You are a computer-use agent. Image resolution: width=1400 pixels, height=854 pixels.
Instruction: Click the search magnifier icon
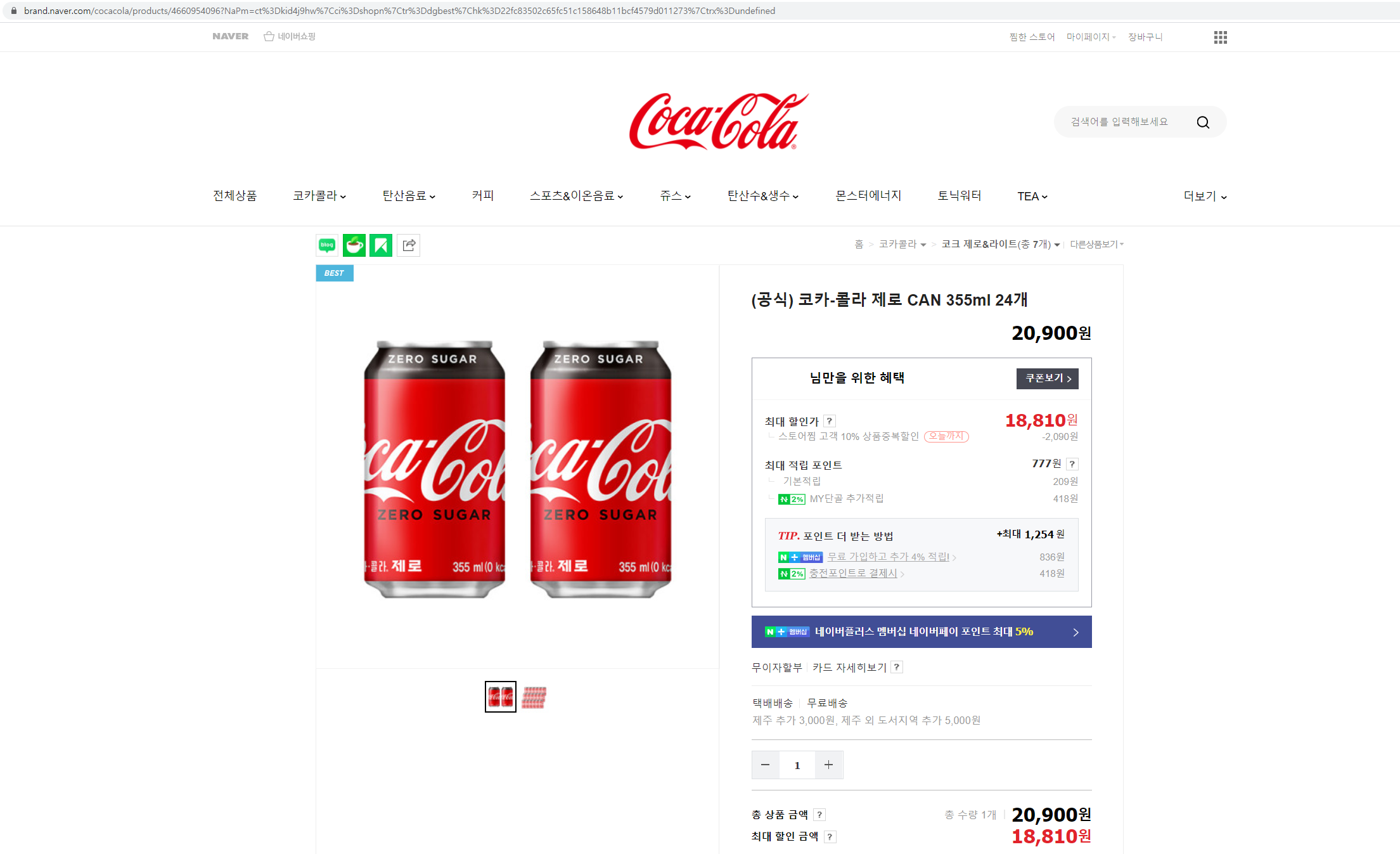point(1202,122)
